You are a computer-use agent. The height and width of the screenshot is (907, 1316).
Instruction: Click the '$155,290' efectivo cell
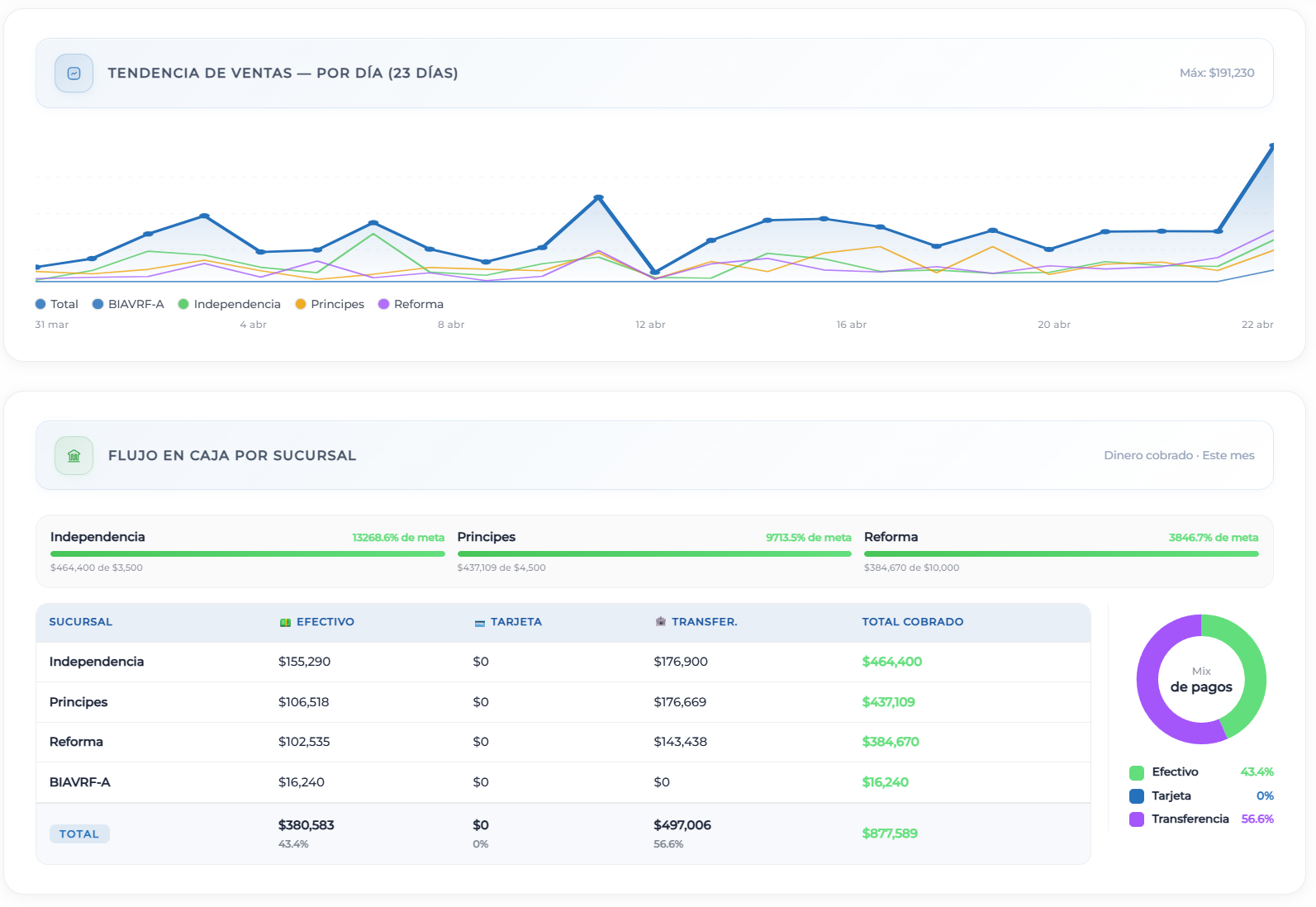pos(304,662)
